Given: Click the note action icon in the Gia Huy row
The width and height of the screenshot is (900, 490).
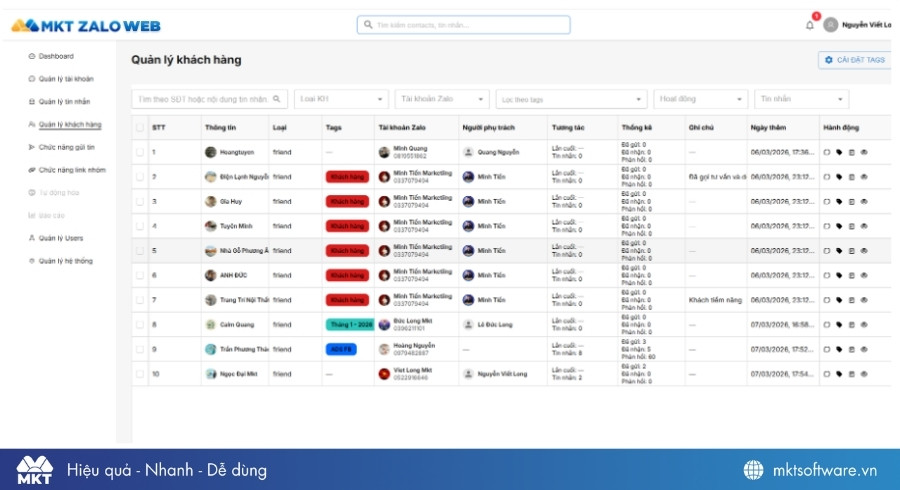Looking at the screenshot, I should pos(851,202).
